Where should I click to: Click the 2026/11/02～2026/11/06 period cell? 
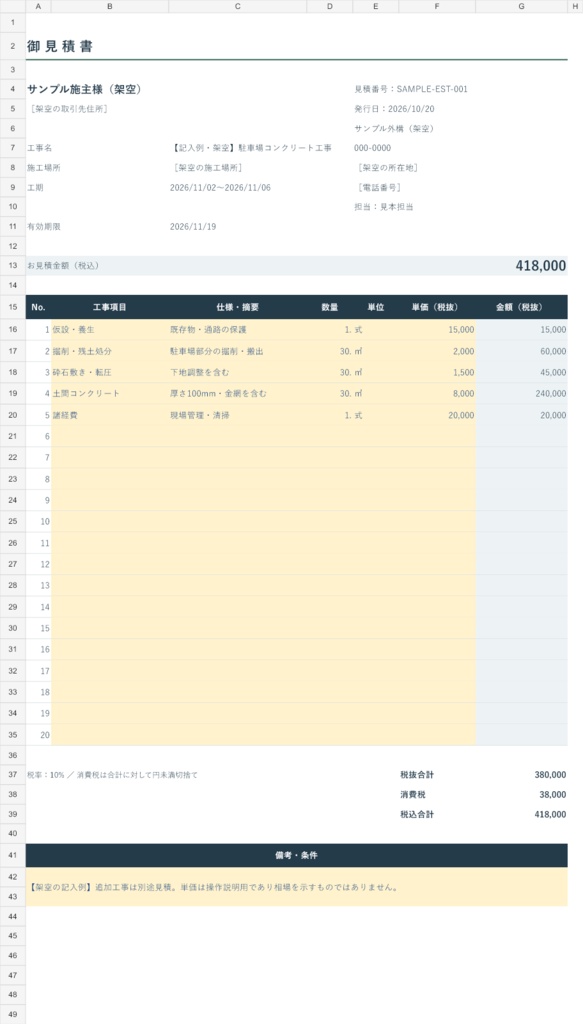click(x=220, y=187)
